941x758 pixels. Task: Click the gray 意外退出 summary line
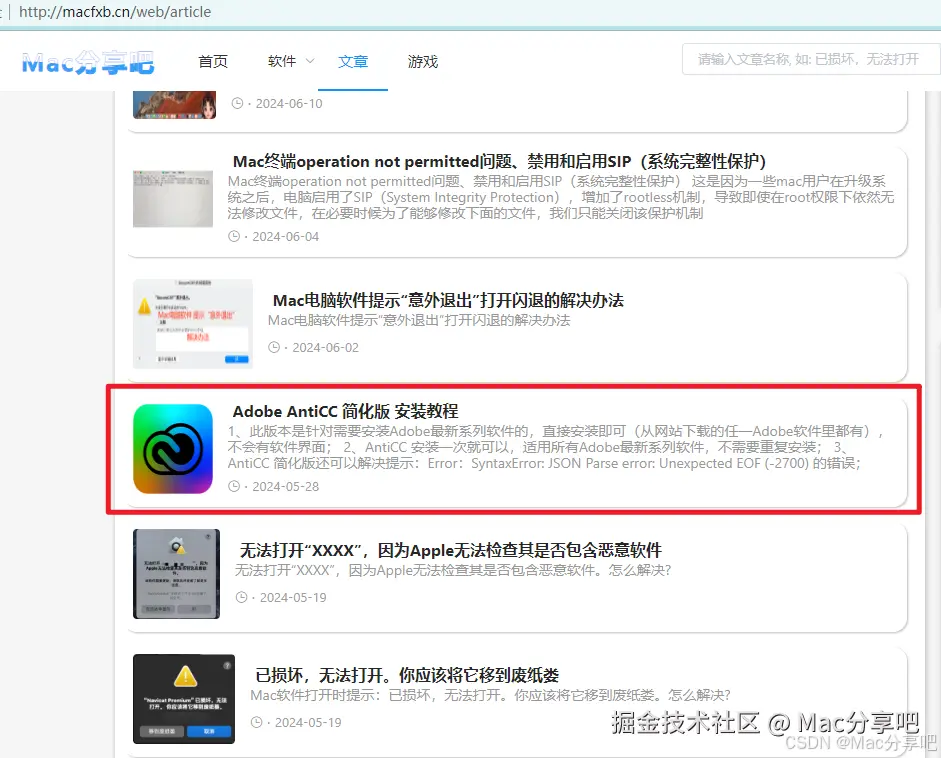pyautogui.click(x=419, y=320)
